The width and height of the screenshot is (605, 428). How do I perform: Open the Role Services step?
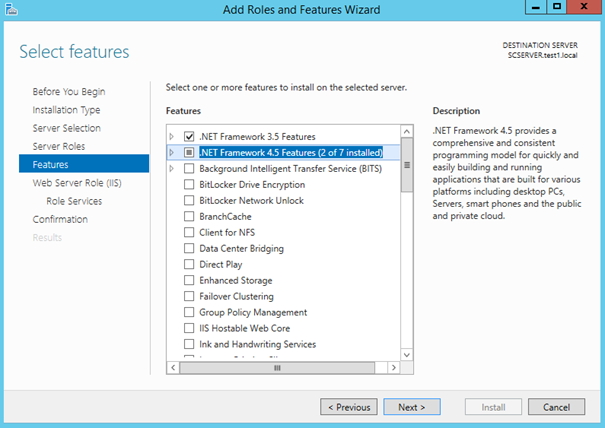click(x=74, y=201)
